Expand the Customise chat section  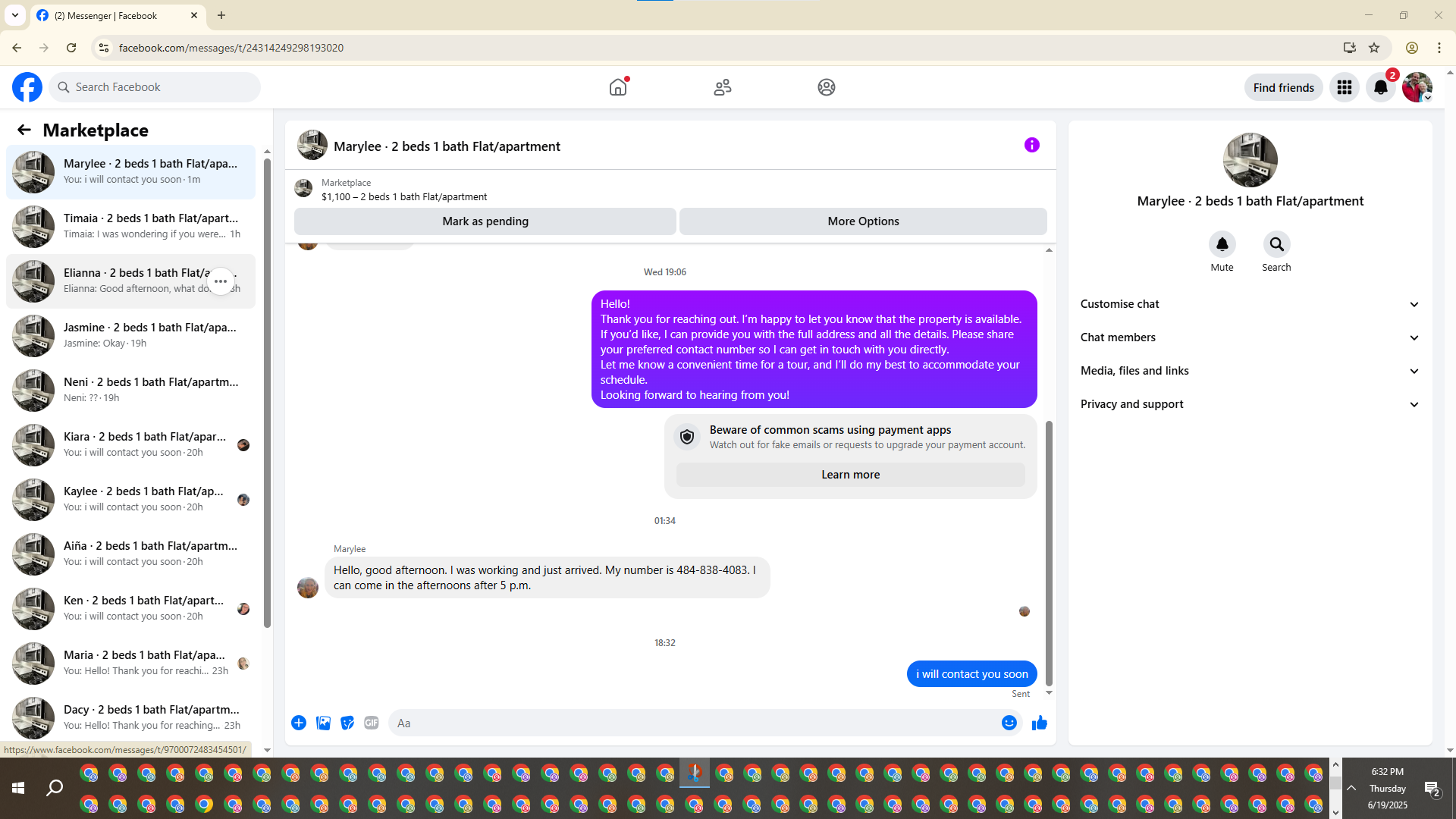pos(1250,304)
